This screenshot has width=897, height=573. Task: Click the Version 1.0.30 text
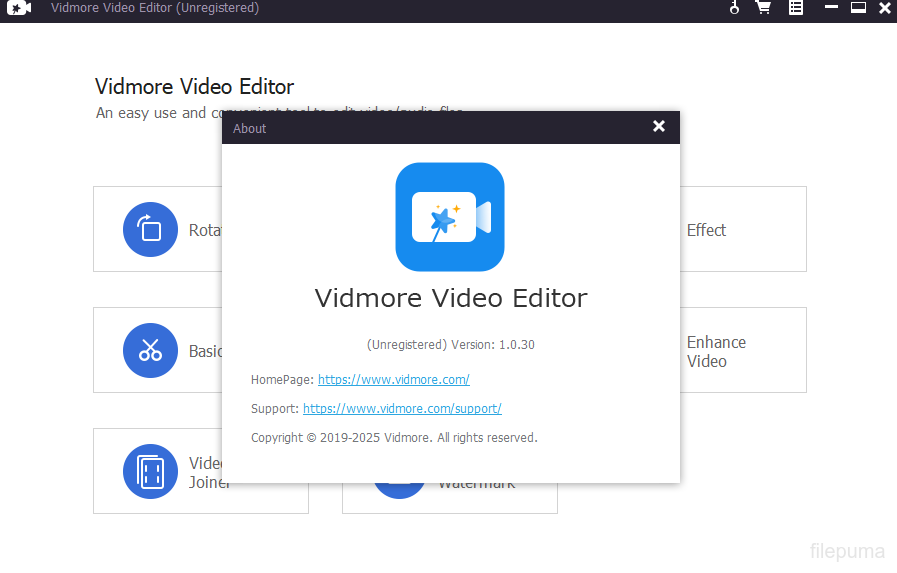click(x=450, y=345)
